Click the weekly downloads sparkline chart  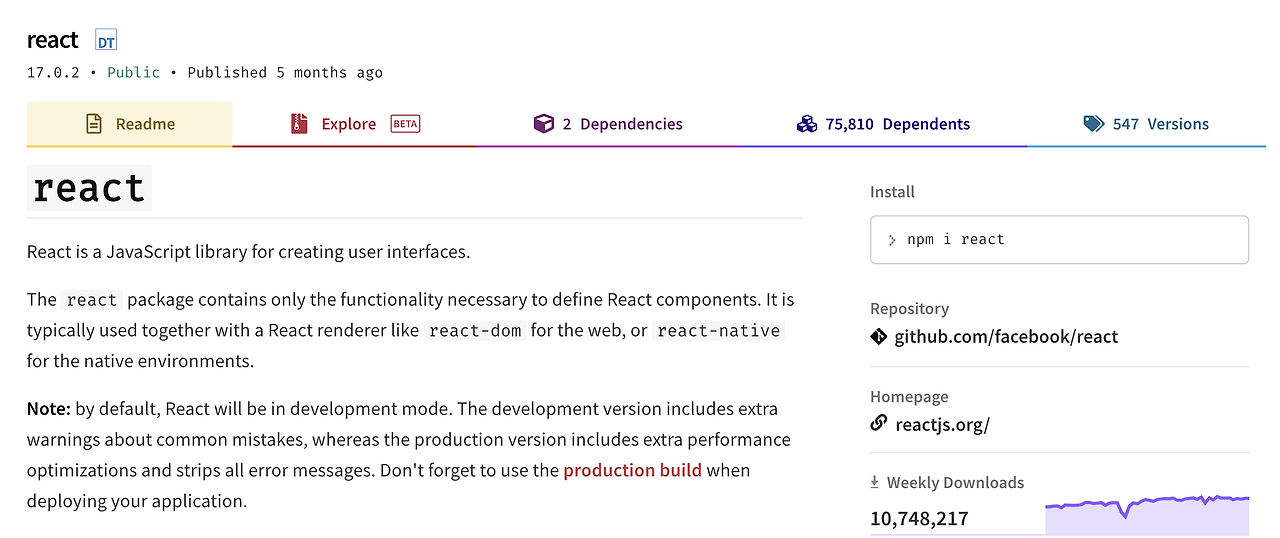(1147, 514)
